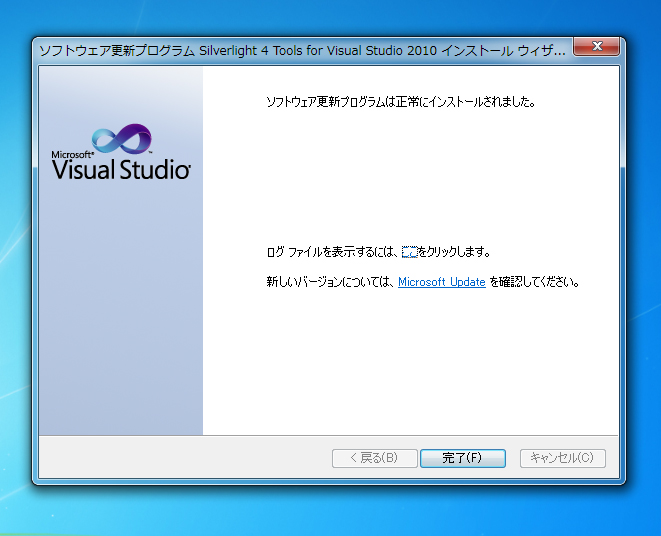Click the ソフトウェア更新プログラムは正常にインストールされました message

click(x=401, y=102)
